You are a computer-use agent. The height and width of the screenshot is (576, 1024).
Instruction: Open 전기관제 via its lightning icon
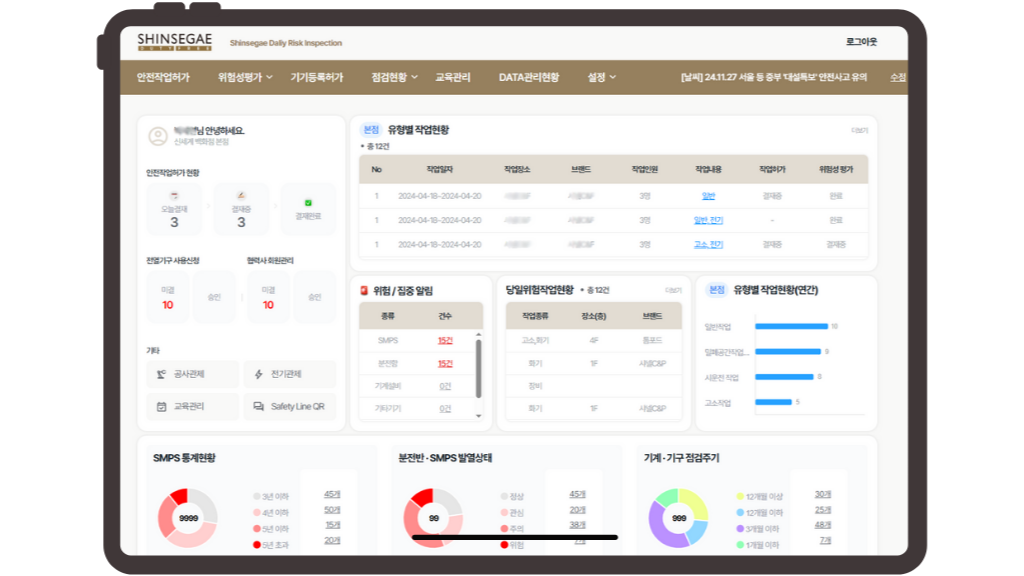coord(259,375)
